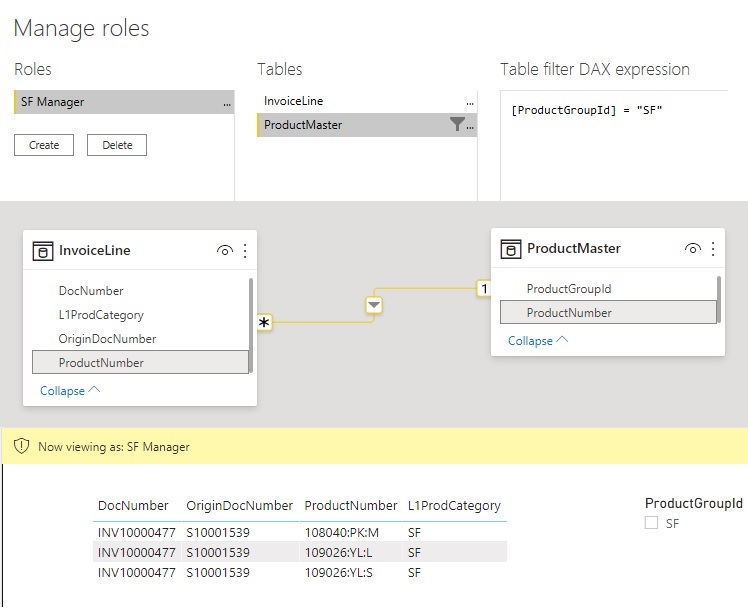Toggle InvoiceLine table visibility eye
The image size is (748, 609).
click(x=225, y=250)
